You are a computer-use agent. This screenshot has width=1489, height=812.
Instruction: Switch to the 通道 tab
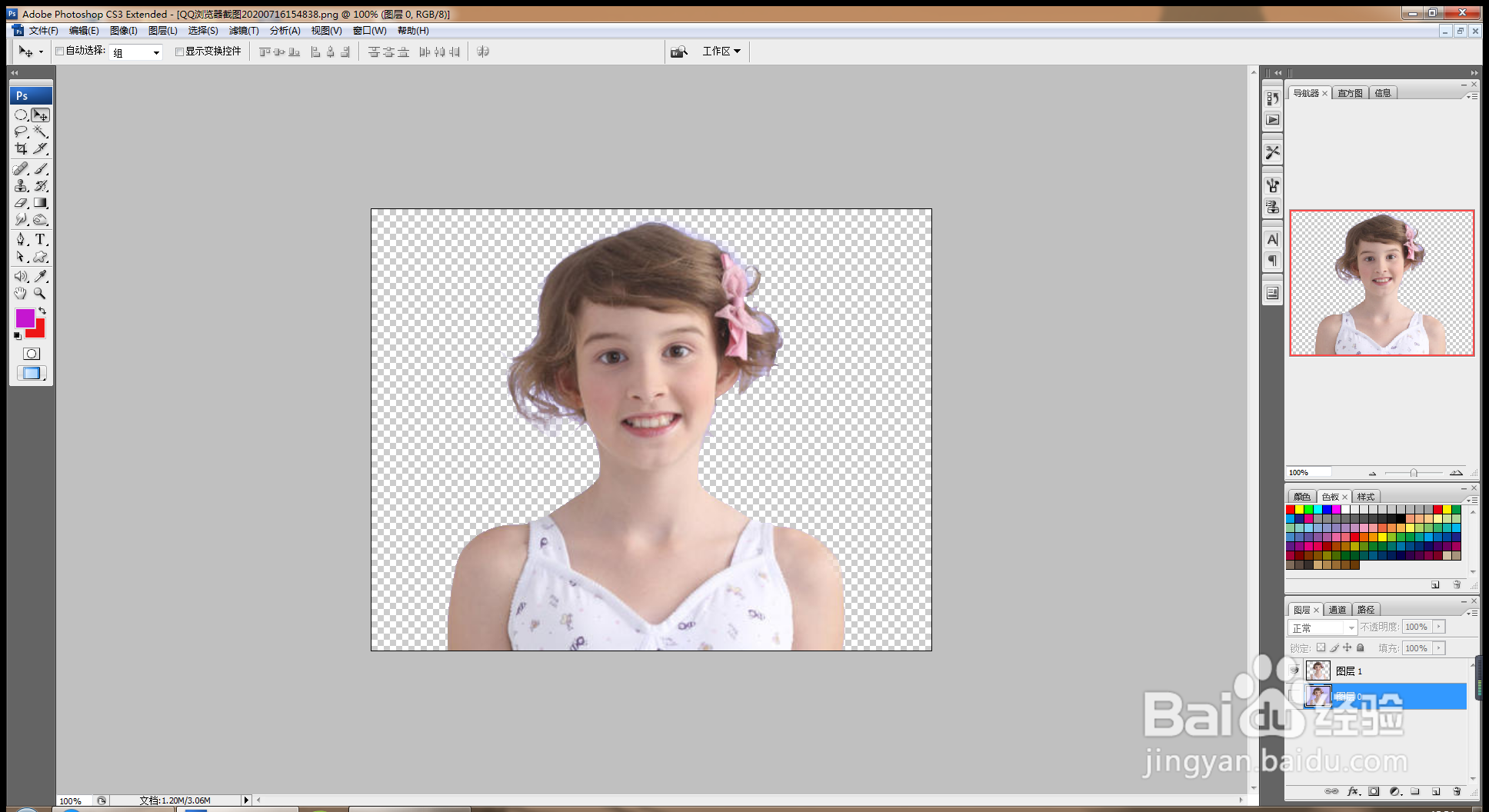1337,610
